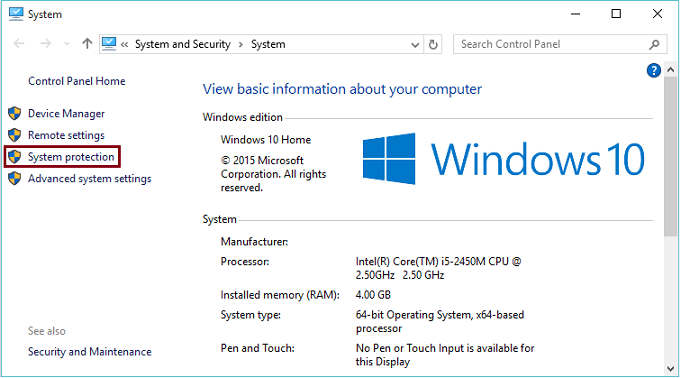Click the Windows 10 logo image

(504, 159)
